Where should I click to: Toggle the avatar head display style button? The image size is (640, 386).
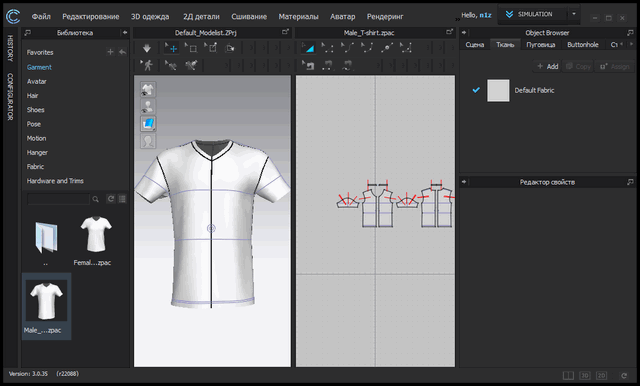(148, 141)
